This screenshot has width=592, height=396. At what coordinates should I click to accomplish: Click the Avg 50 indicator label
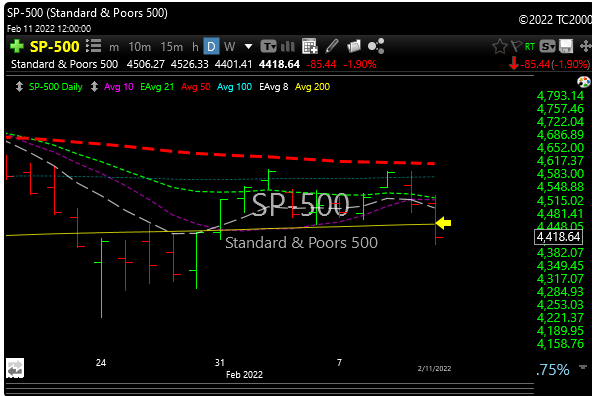click(x=196, y=87)
